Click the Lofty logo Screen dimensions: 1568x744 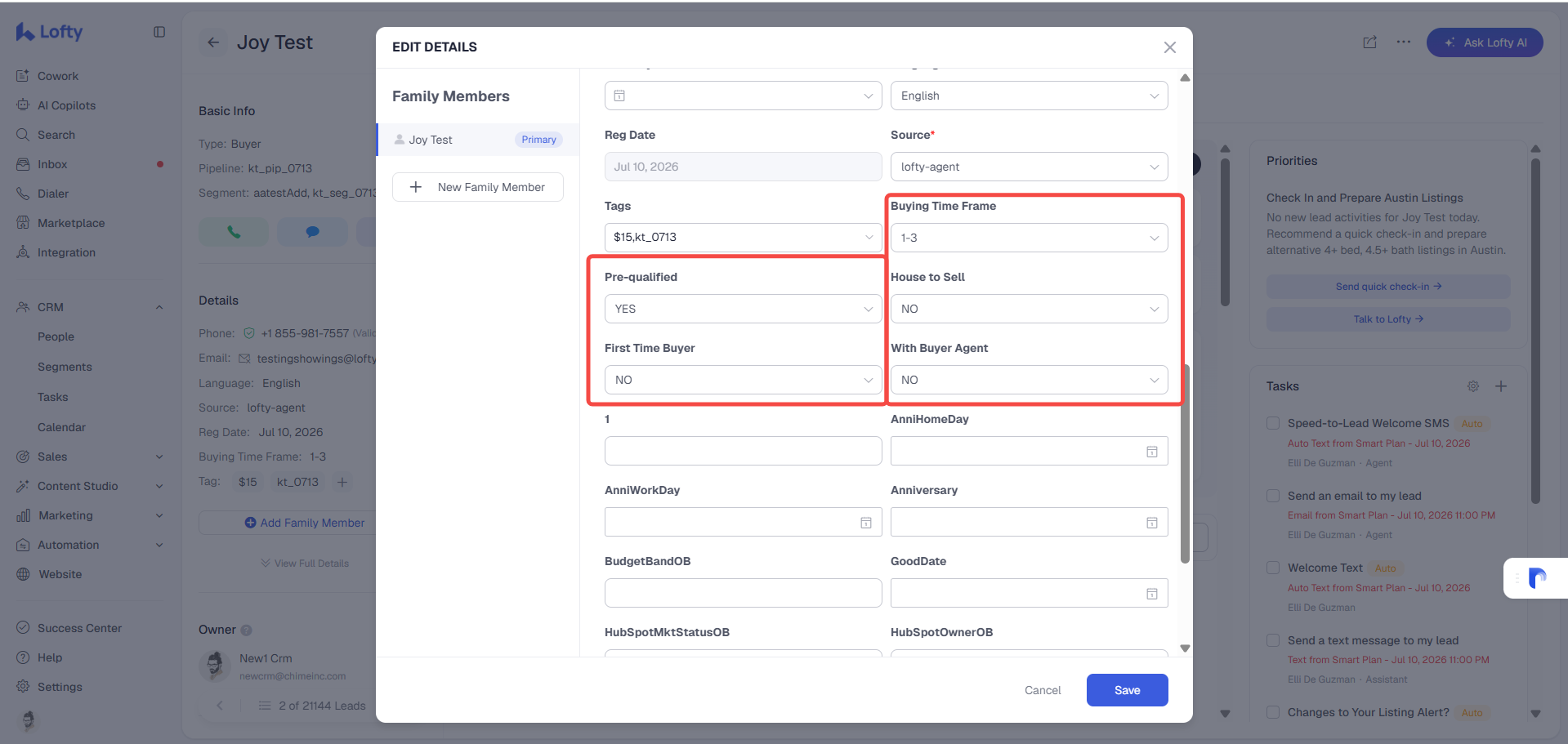tap(49, 32)
